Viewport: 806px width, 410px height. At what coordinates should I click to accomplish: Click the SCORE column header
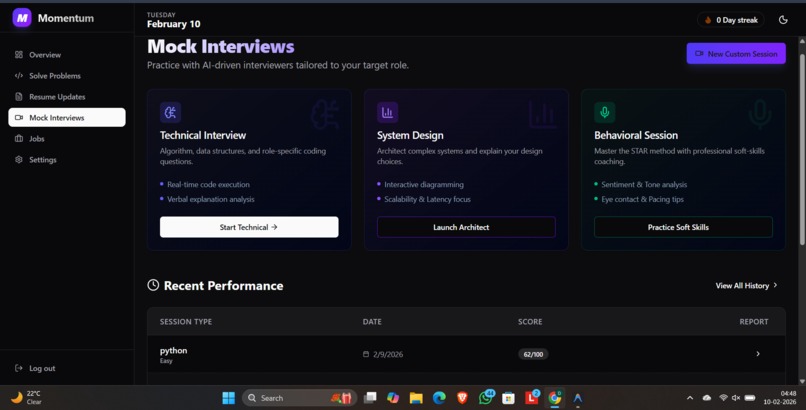point(530,322)
